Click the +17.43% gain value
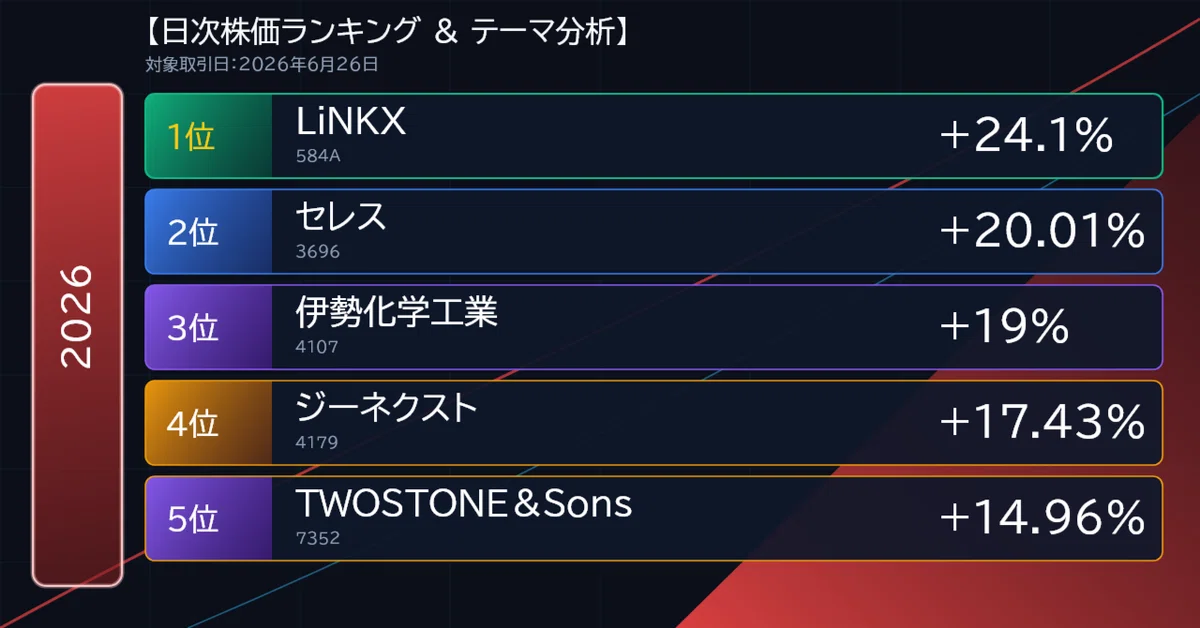Screen dimensions: 1200x628 coord(1042,423)
